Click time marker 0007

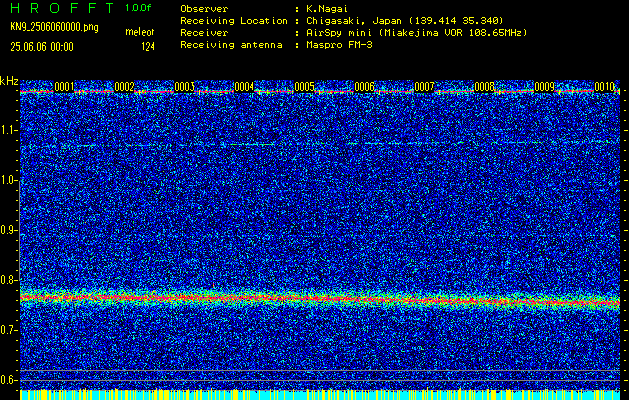coord(424,87)
